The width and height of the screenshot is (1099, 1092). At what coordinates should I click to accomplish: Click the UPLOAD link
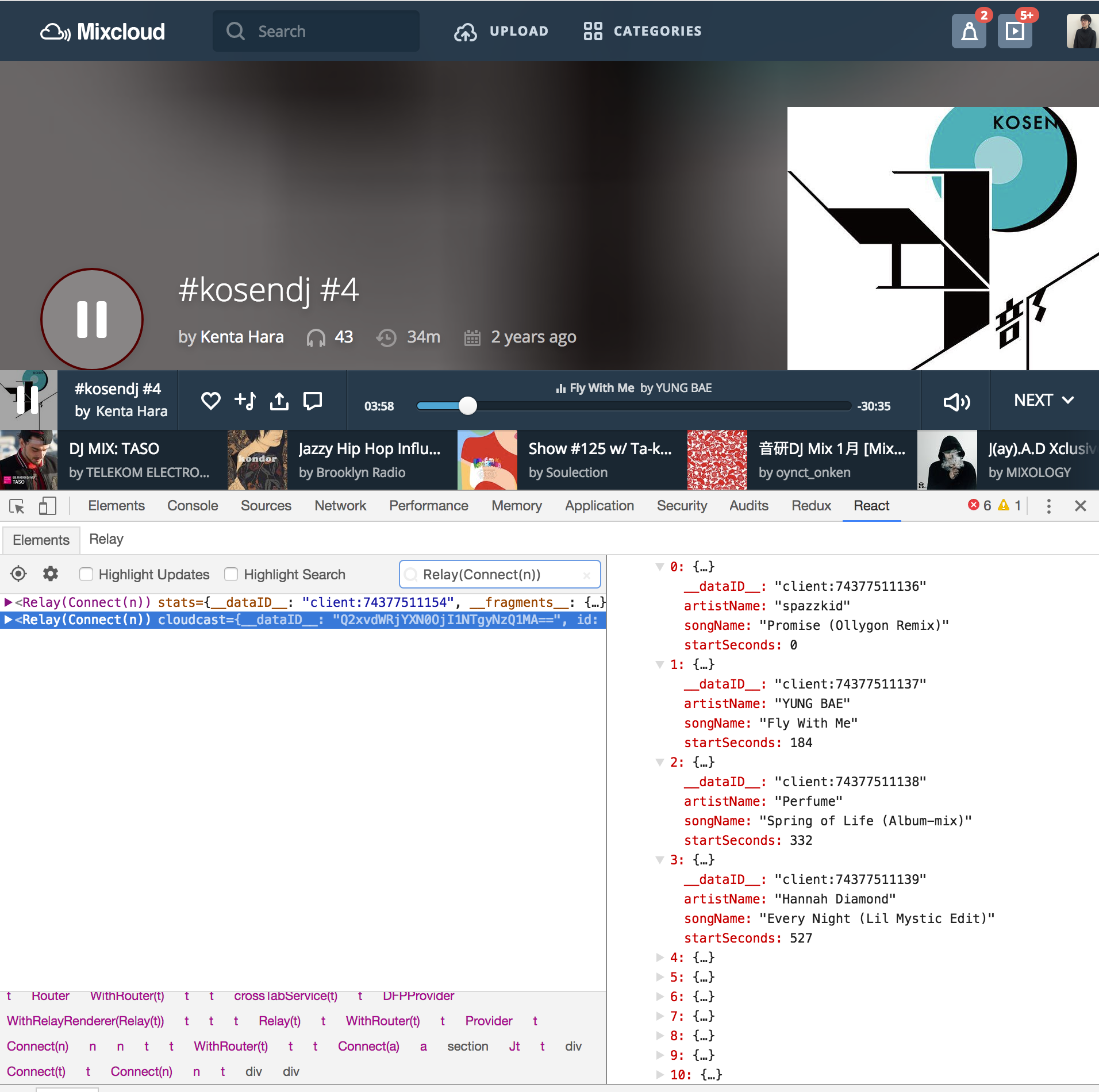pos(519,31)
